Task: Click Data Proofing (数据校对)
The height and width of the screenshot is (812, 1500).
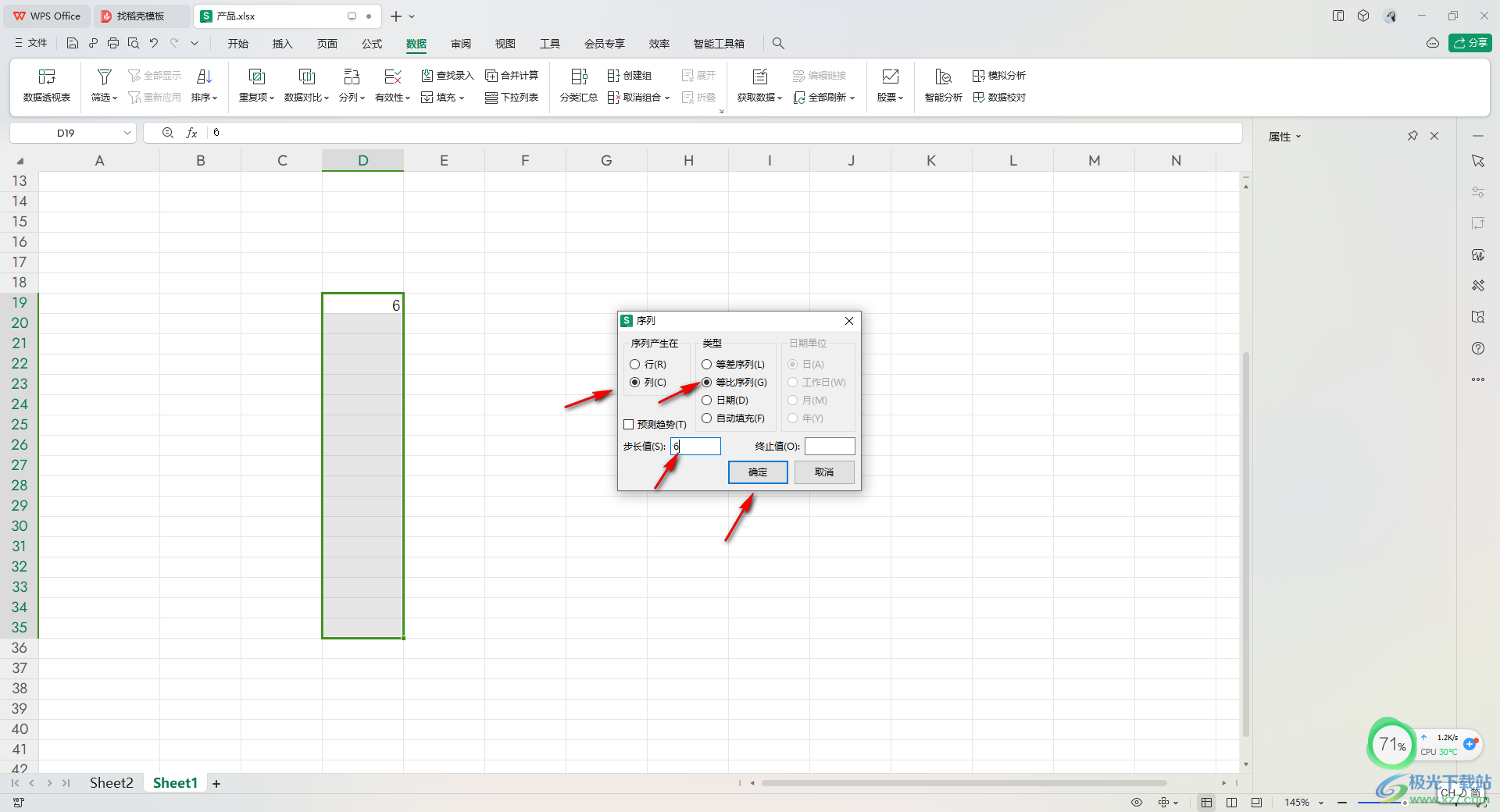Action: point(999,98)
